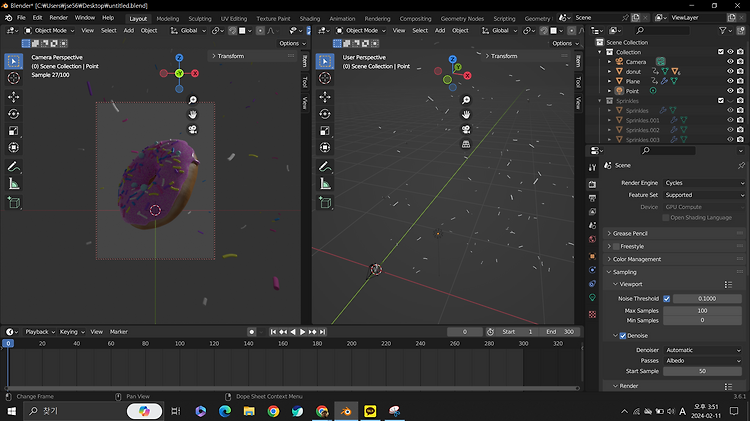Viewport: 750px width, 421px height.
Task: Select the Rotate tool in left viewport
Action: [x=13, y=114]
